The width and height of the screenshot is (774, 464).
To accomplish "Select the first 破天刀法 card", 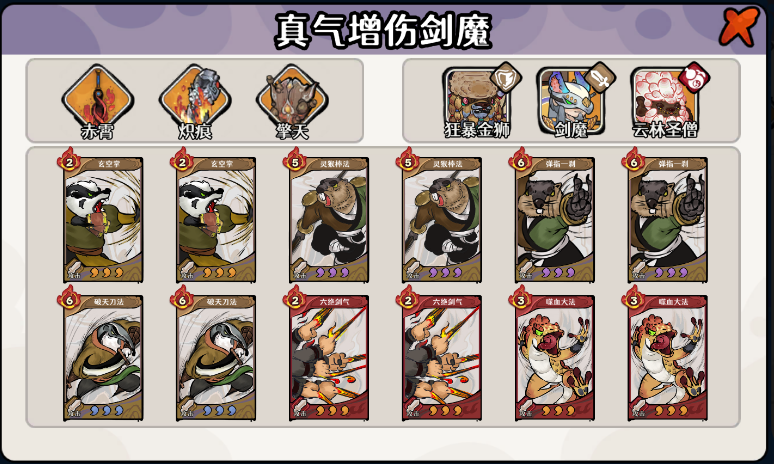I will coord(102,357).
